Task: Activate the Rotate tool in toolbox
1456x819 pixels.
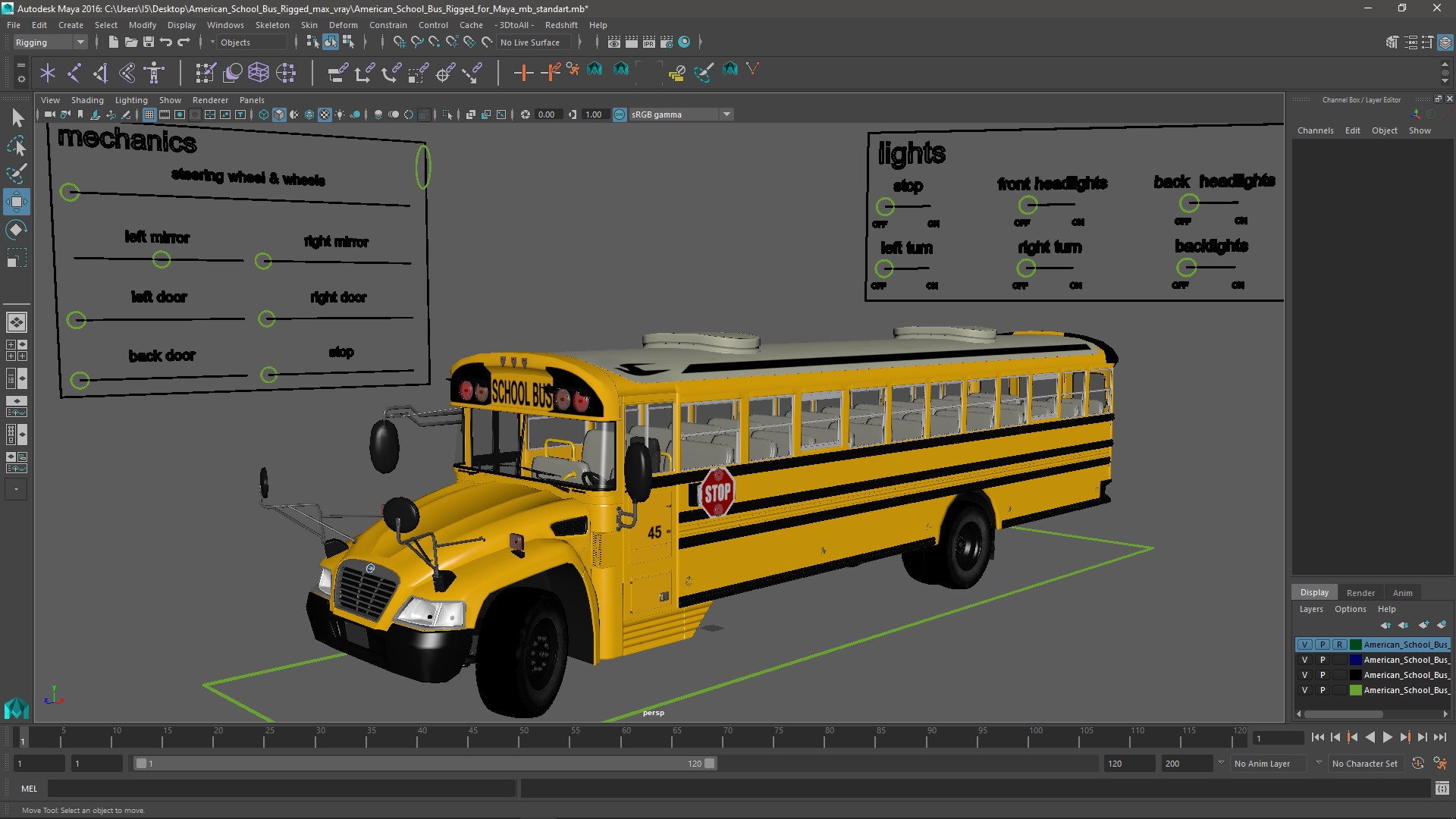Action: coord(17,230)
